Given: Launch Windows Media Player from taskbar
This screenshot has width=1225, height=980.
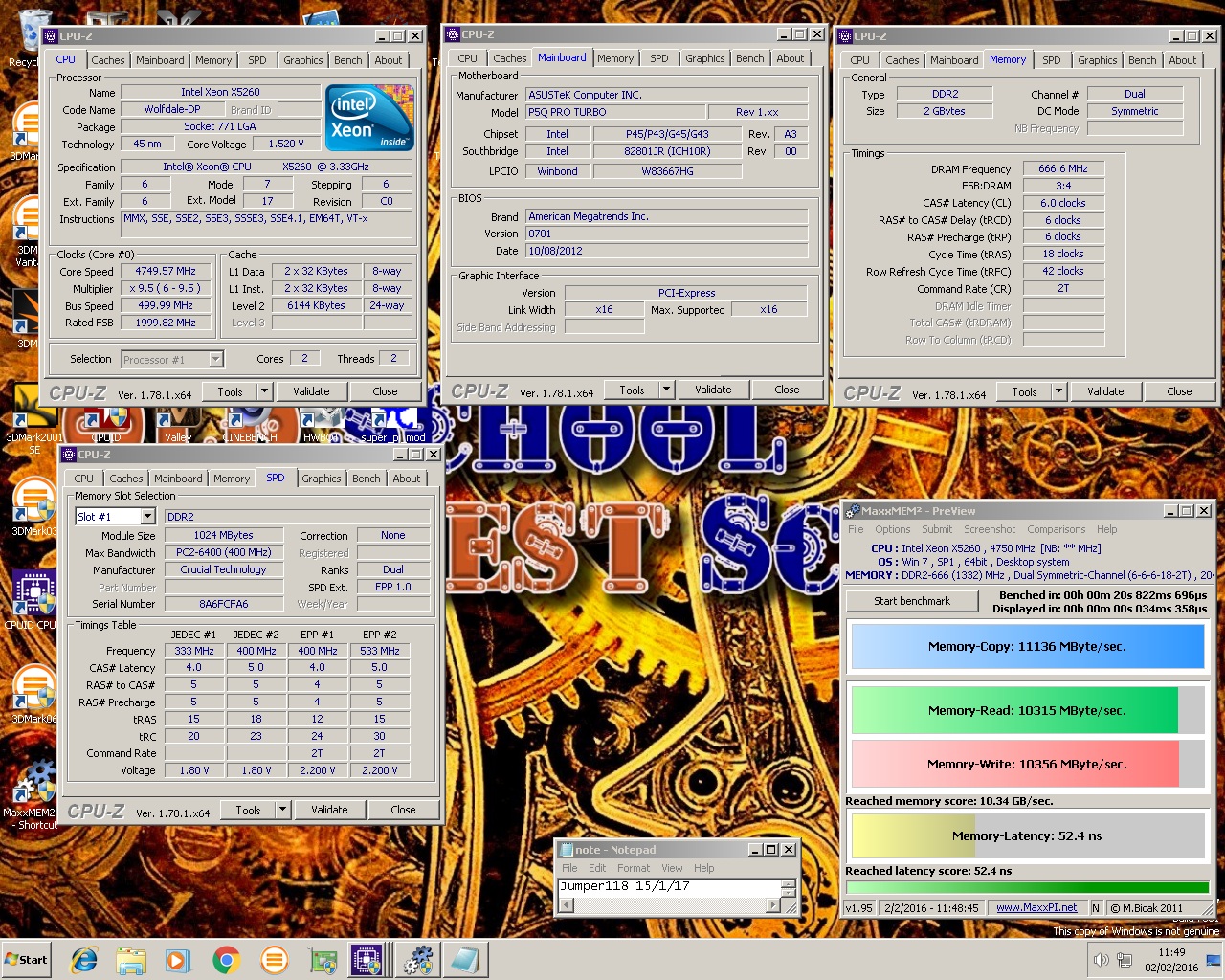Looking at the screenshot, I should [x=178, y=960].
